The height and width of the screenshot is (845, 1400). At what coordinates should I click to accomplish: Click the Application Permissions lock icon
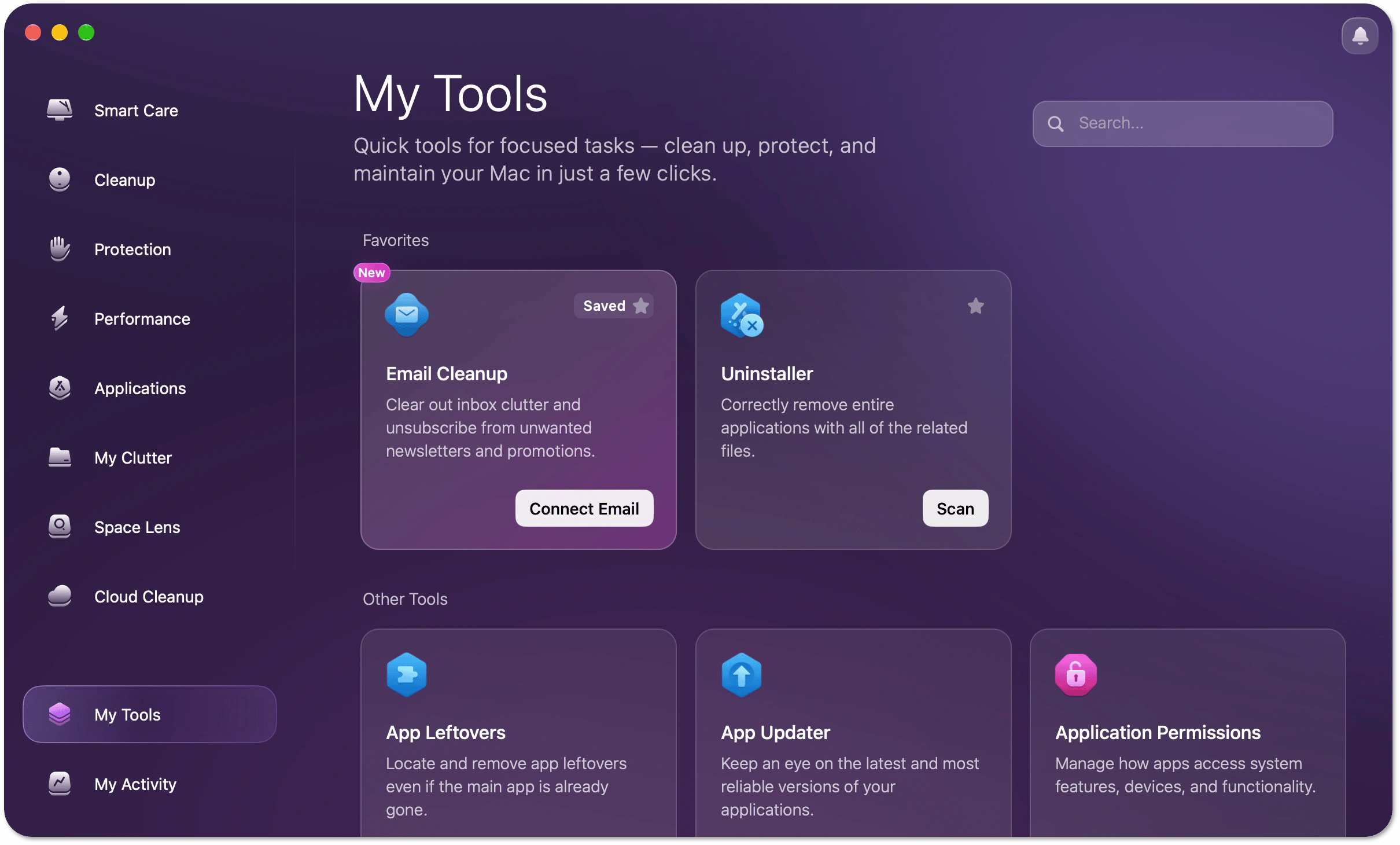pos(1076,675)
